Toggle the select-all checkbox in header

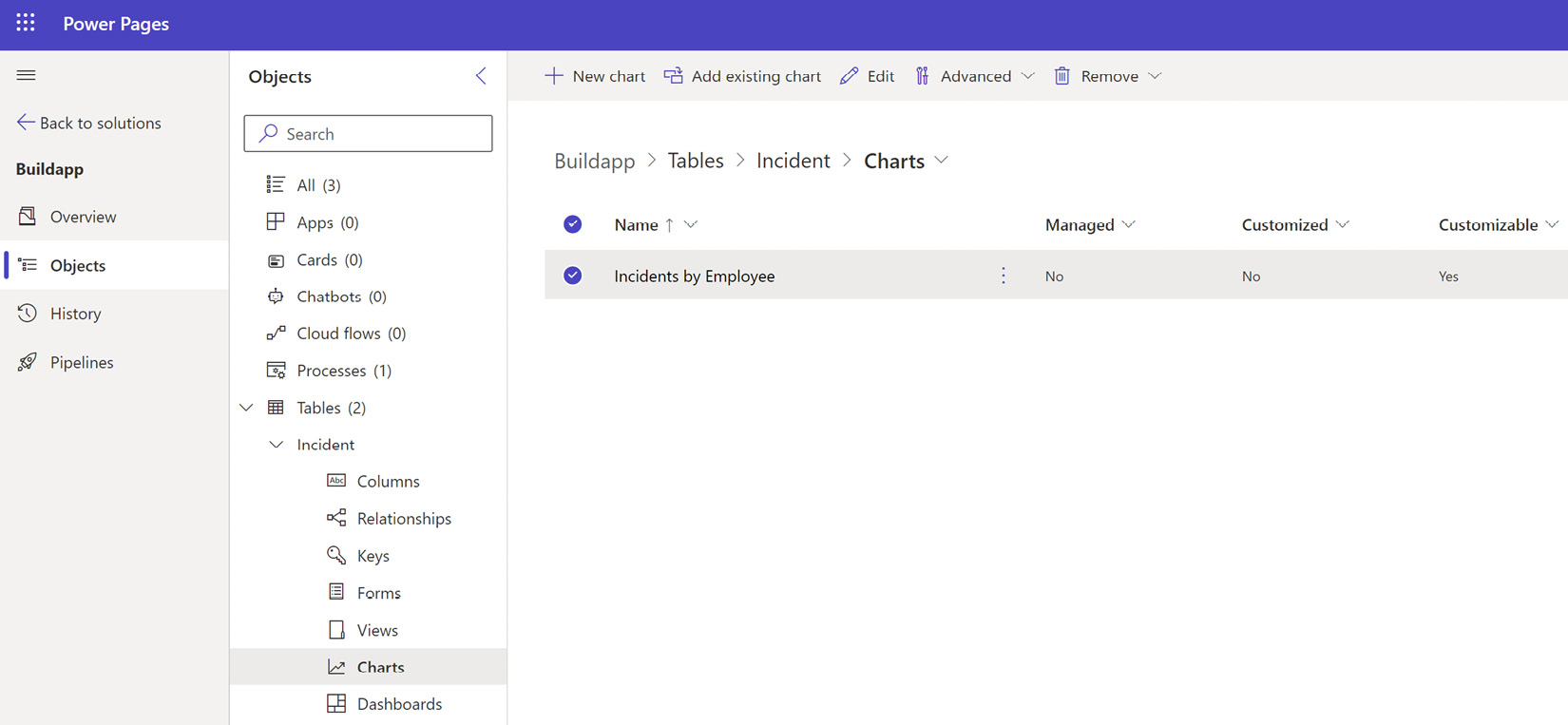572,224
